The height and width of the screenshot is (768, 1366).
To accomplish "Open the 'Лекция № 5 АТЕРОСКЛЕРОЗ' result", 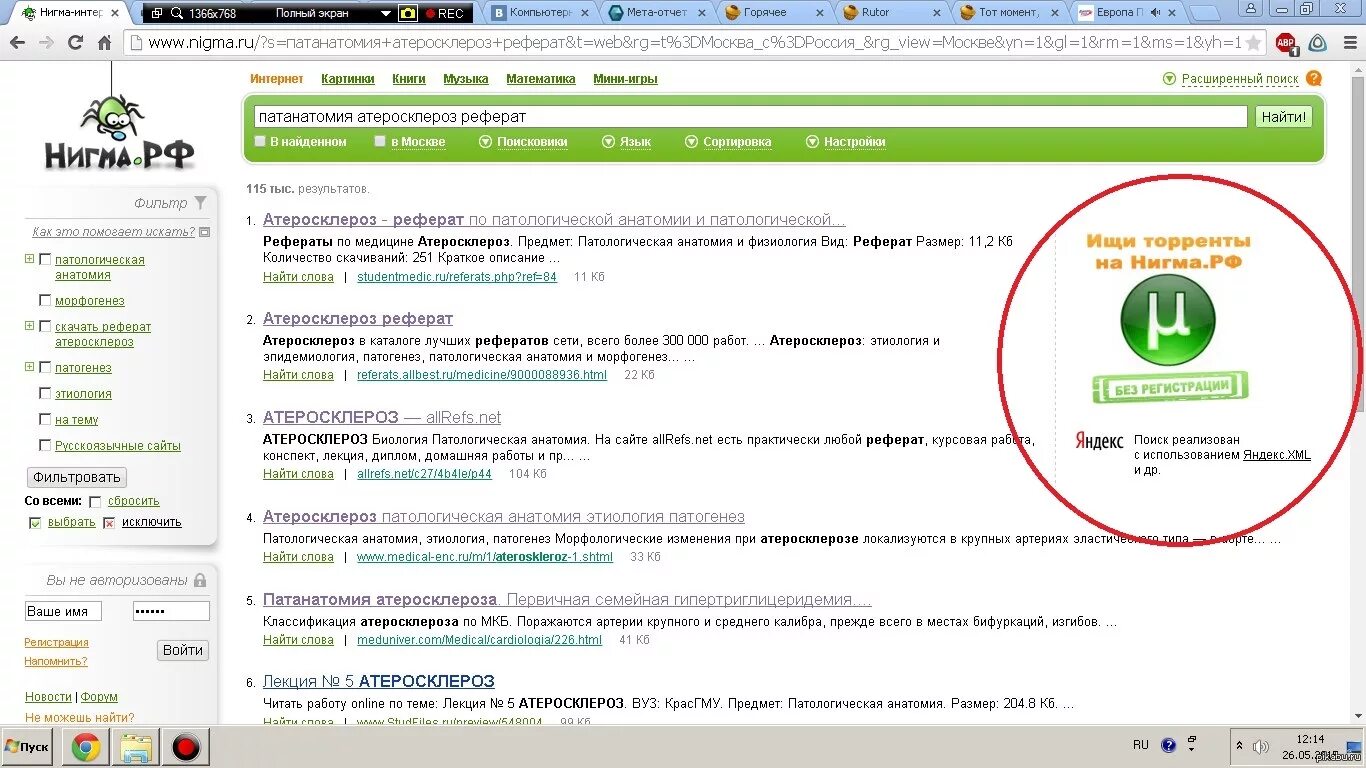I will click(x=379, y=682).
